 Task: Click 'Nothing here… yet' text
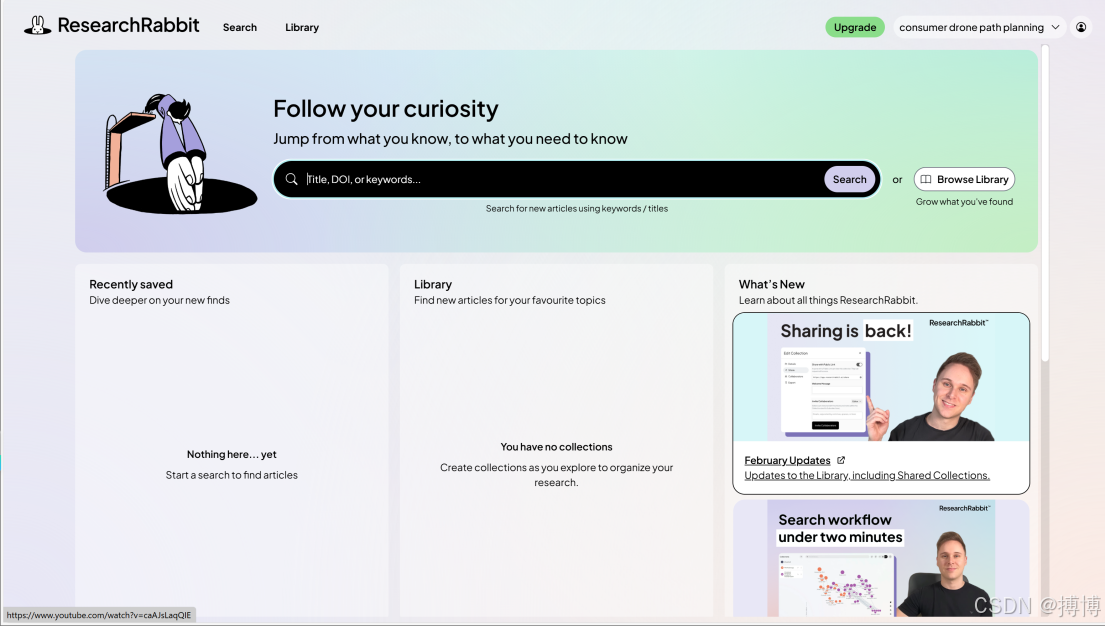click(x=232, y=454)
